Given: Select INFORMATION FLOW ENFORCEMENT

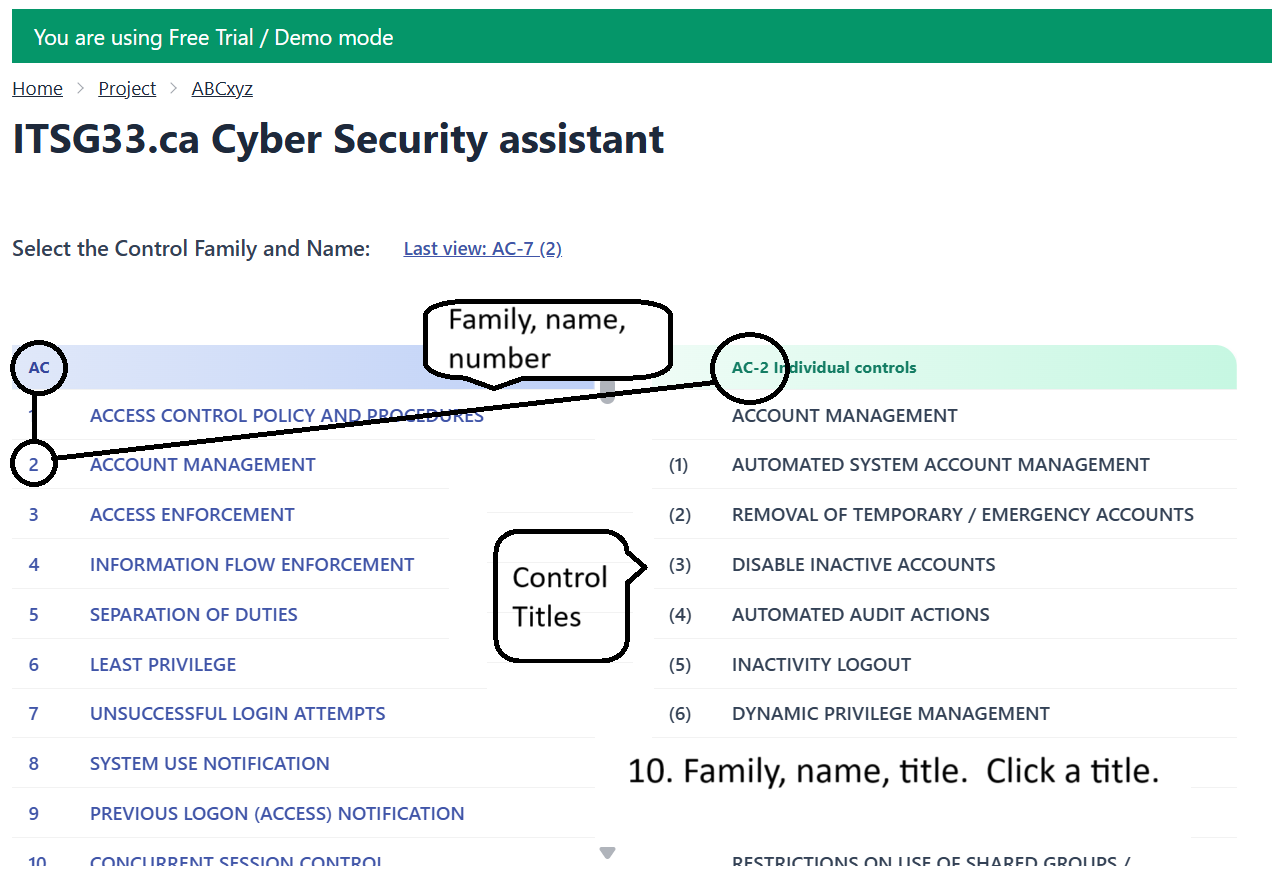Looking at the screenshot, I should pos(252,565).
